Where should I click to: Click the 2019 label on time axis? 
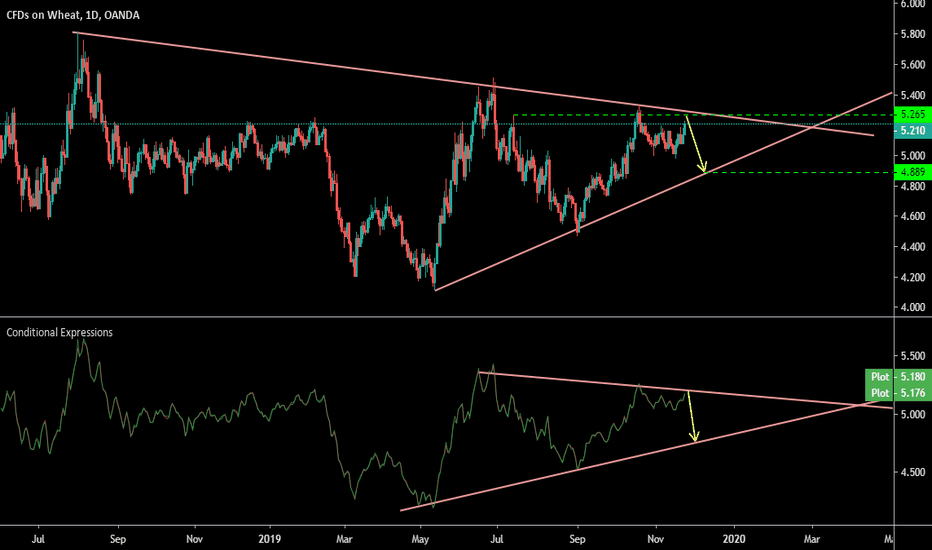tap(269, 539)
